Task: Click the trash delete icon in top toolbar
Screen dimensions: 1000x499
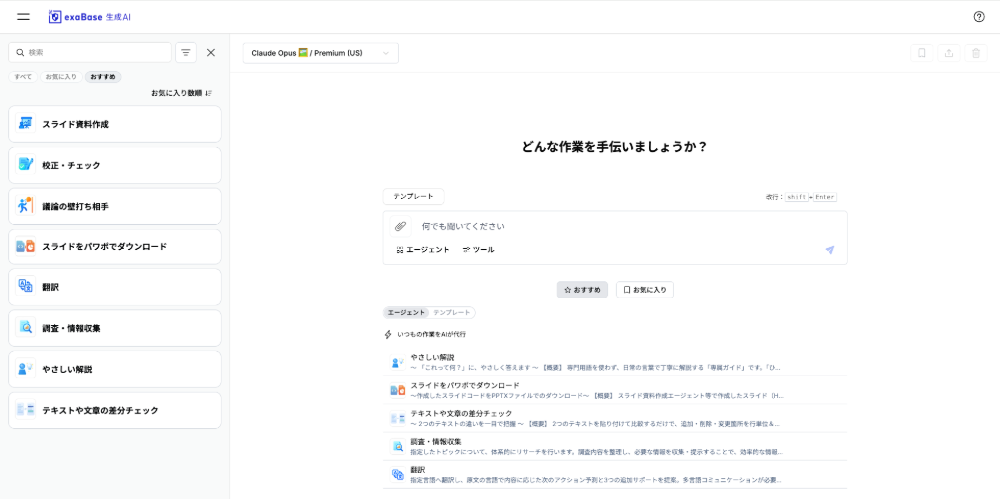Action: (975, 54)
